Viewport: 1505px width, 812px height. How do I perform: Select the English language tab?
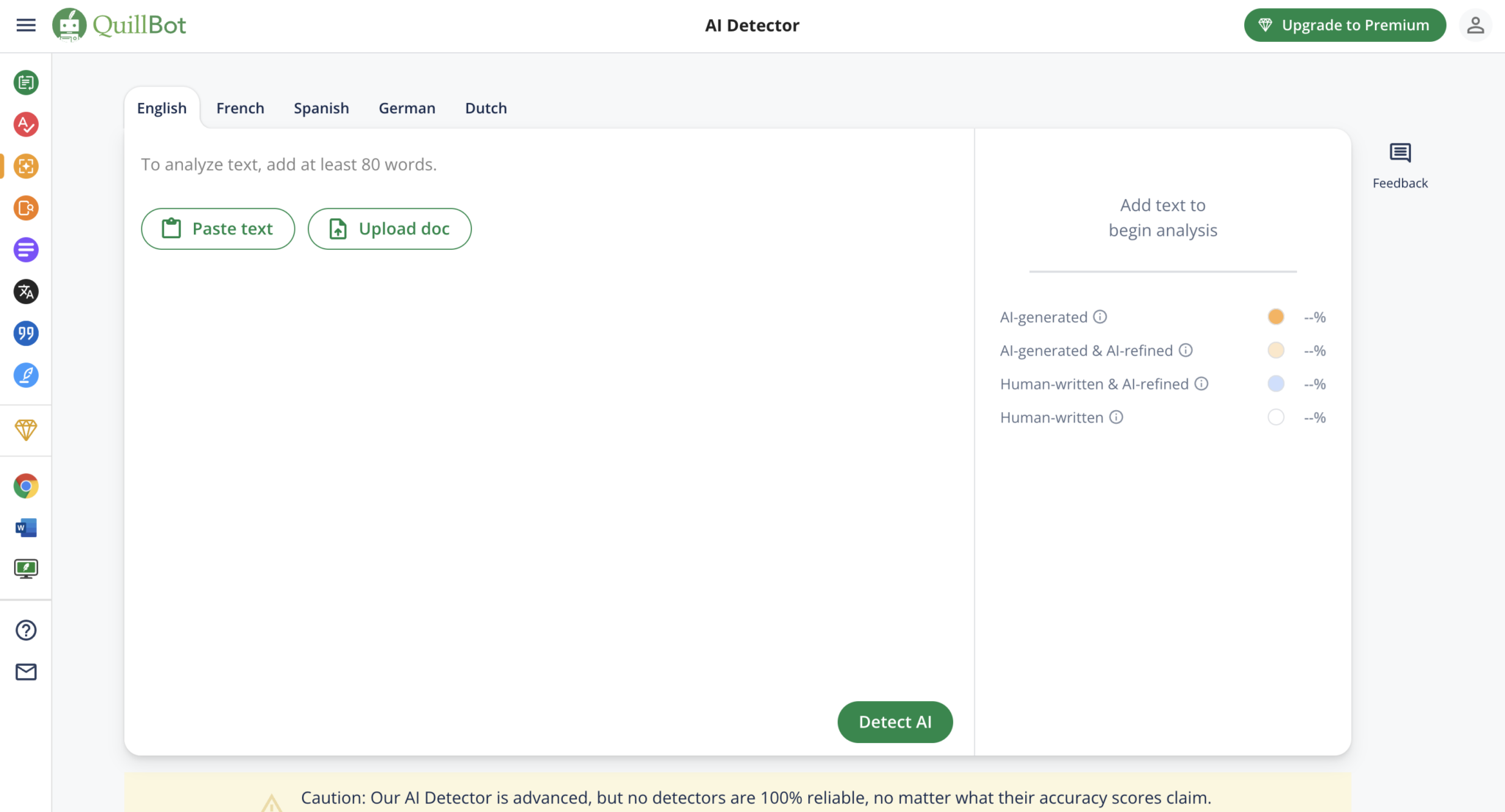pos(162,108)
